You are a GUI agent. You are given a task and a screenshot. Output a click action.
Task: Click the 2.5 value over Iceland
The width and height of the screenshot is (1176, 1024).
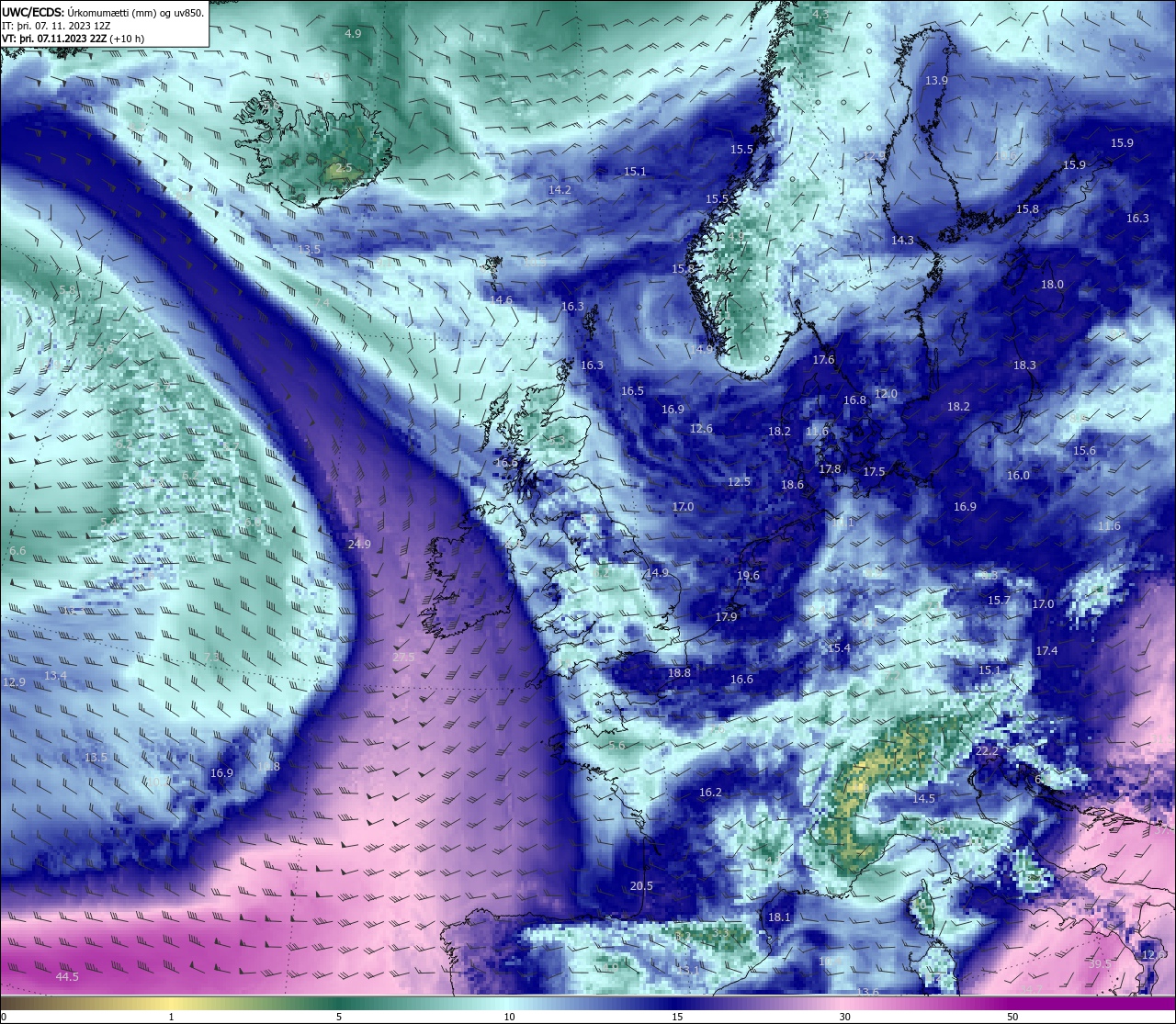pos(344,168)
